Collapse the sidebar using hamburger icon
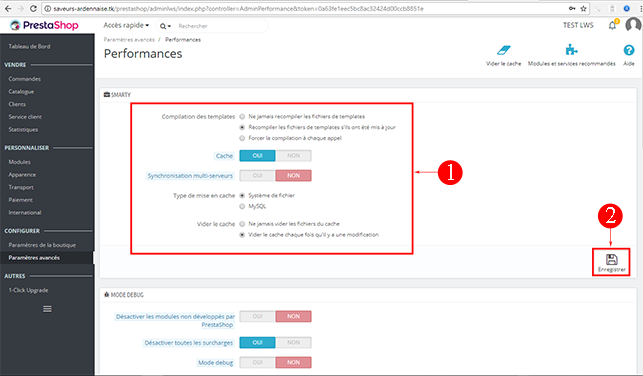This screenshot has height=376, width=643. click(47, 309)
